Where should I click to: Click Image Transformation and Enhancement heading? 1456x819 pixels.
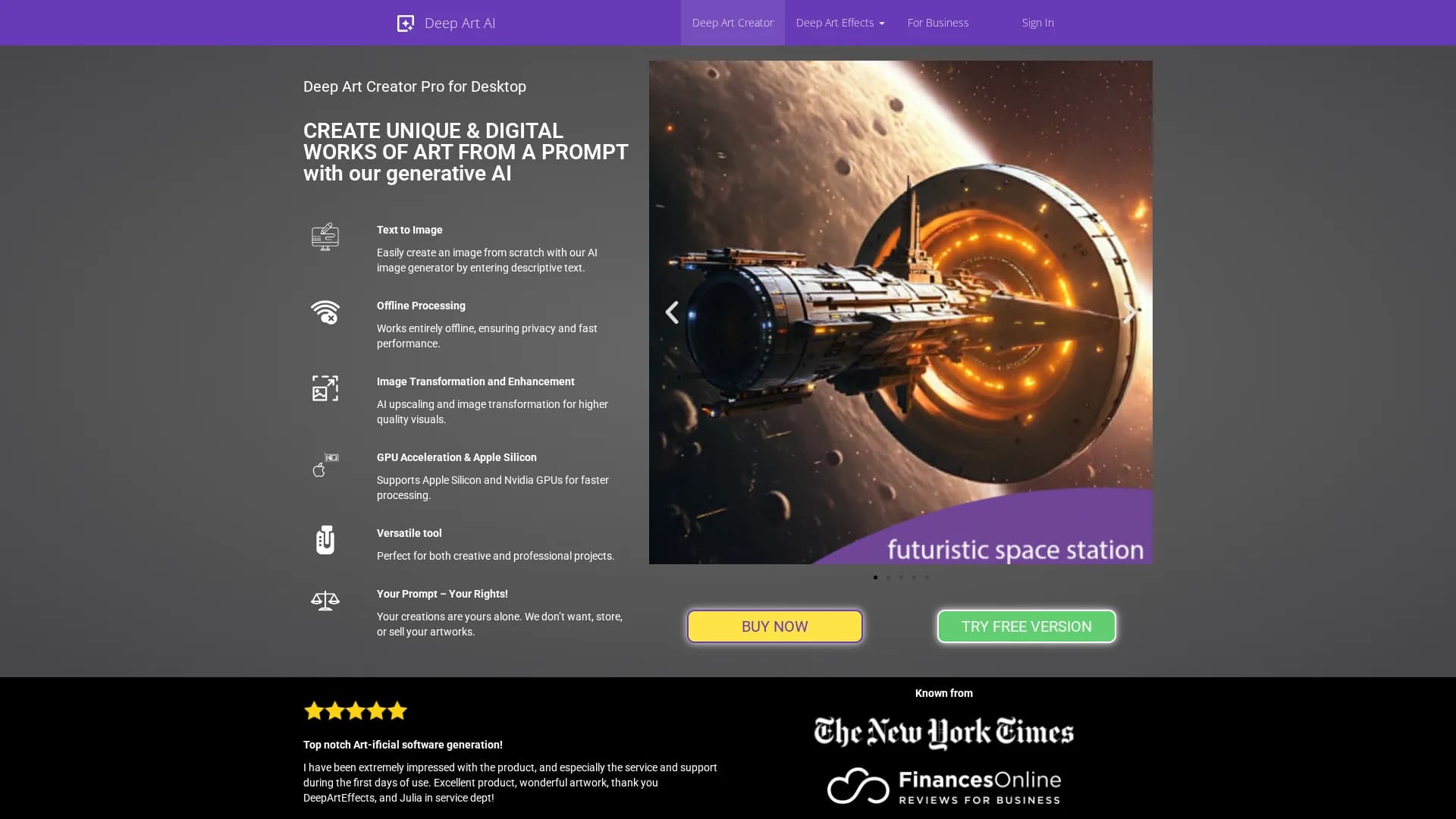click(475, 381)
